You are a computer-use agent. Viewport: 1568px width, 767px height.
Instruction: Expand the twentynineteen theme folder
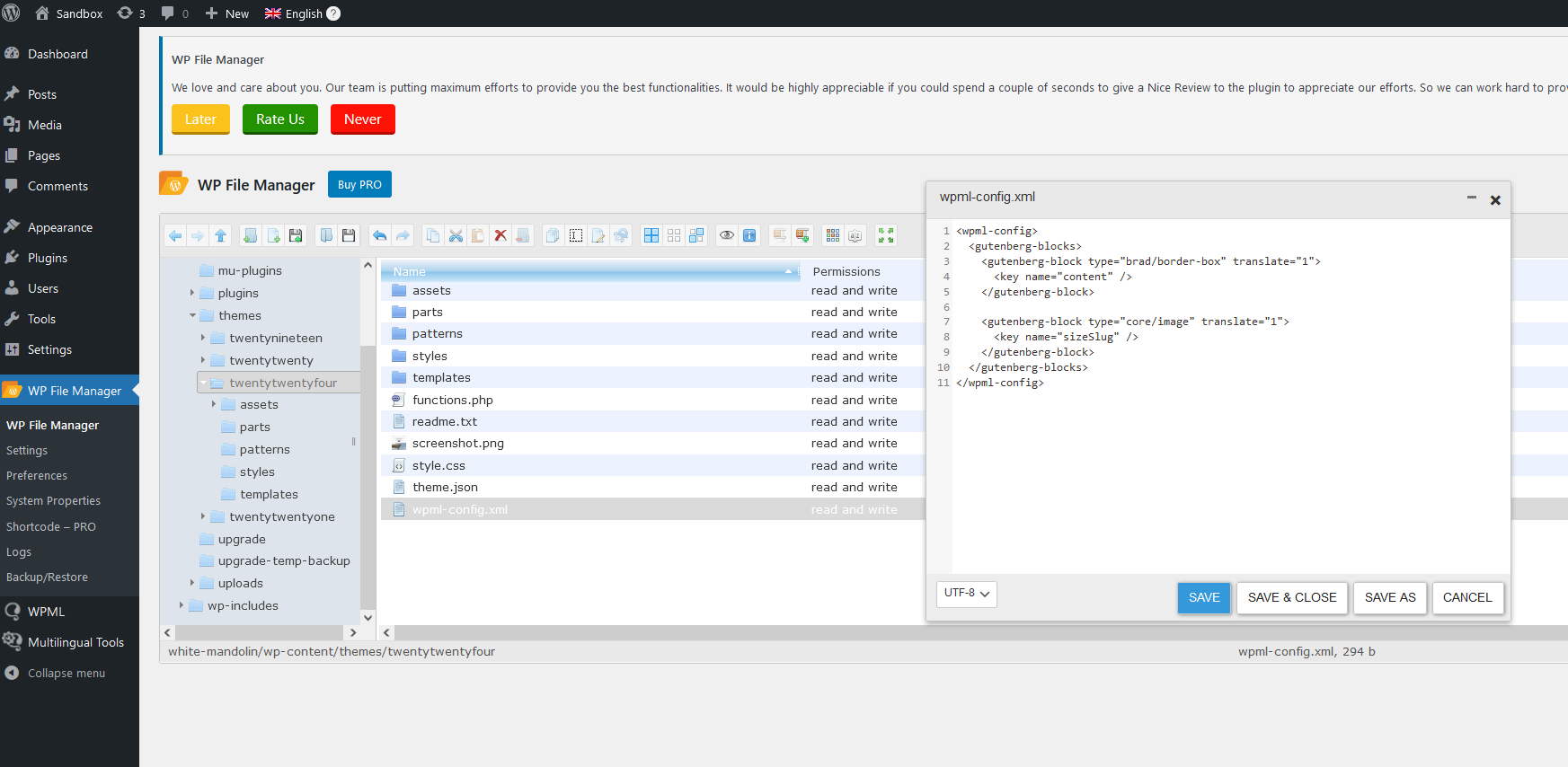coord(203,338)
